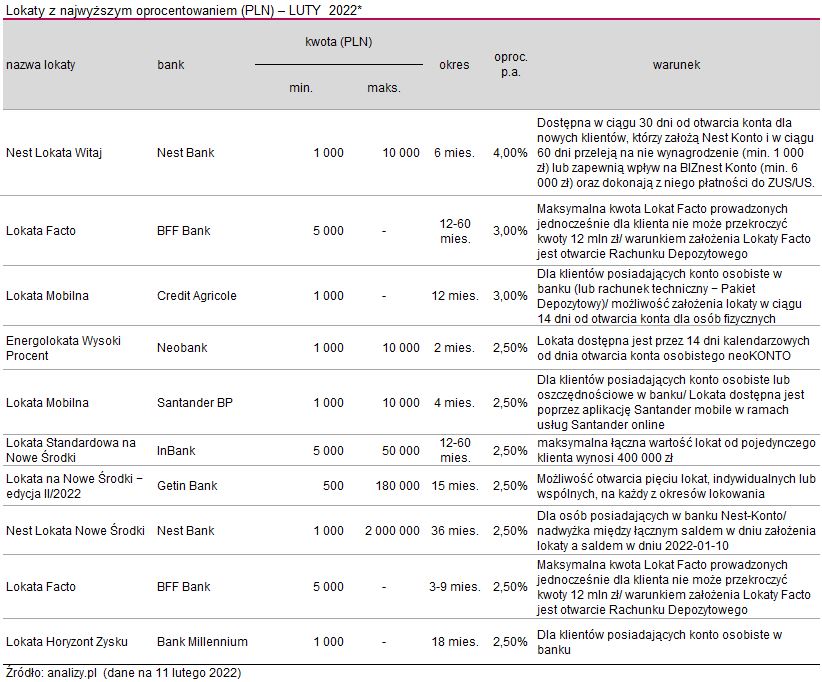Click the "nazwa lokaty" column header

click(x=41, y=65)
